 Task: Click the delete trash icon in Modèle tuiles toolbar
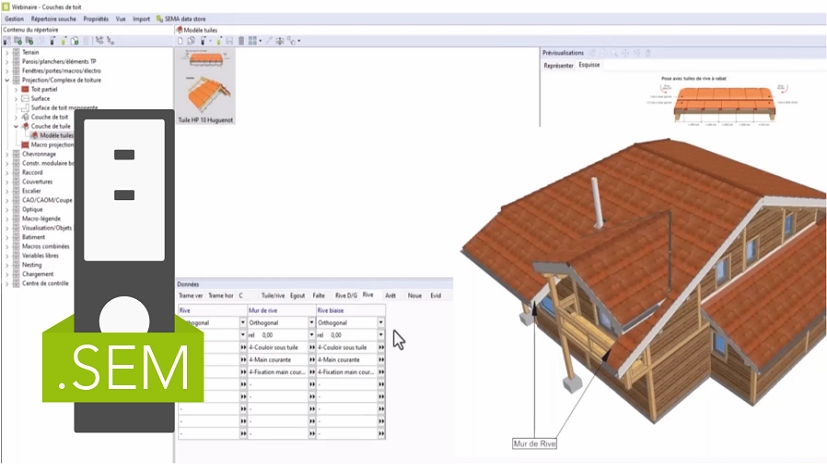tap(240, 41)
